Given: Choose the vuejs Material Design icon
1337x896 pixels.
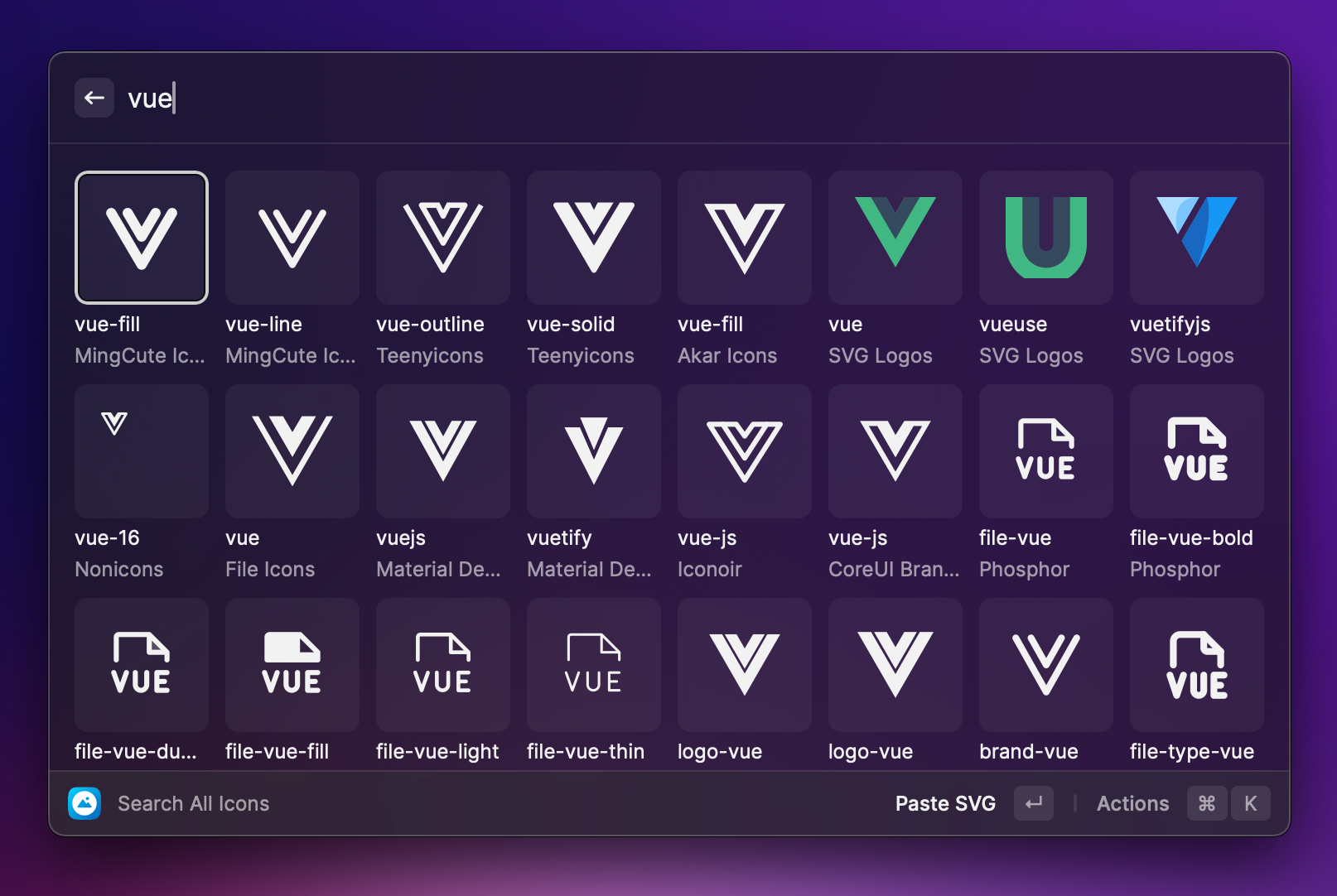Looking at the screenshot, I should tap(442, 451).
